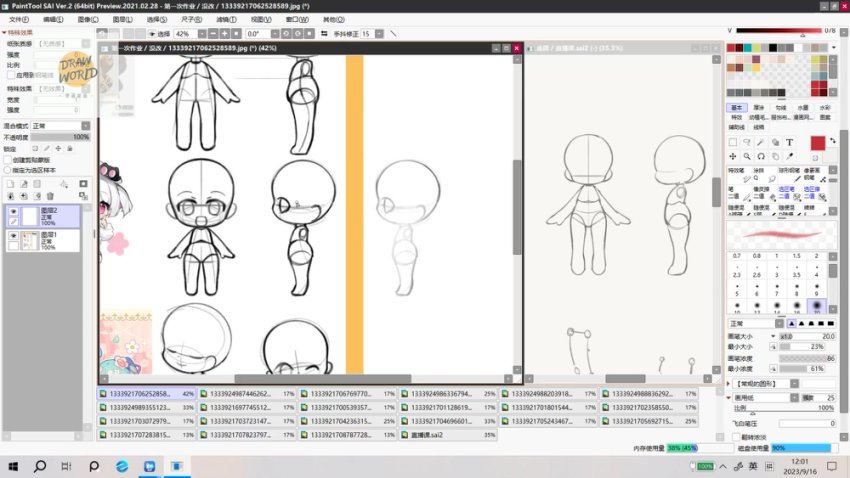Hide layer 图层2 with eye icon
The image size is (850, 478).
point(13,212)
